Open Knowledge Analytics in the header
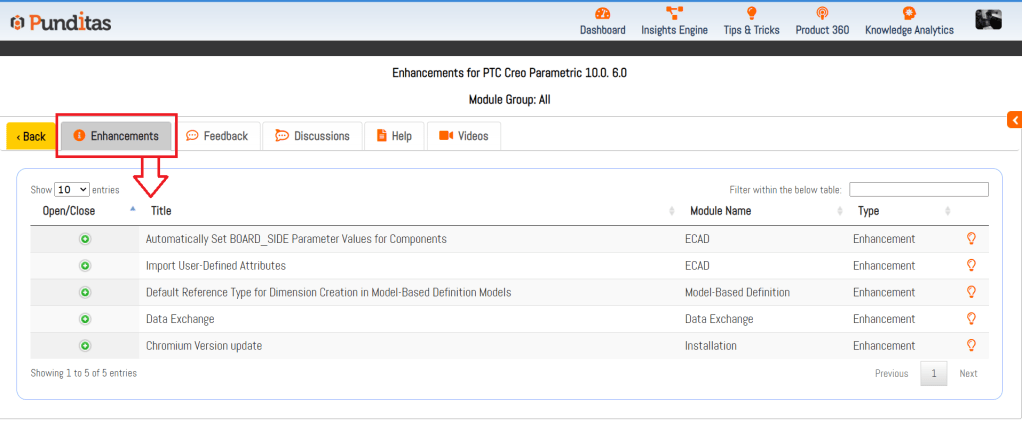1022x425 pixels. click(908, 14)
